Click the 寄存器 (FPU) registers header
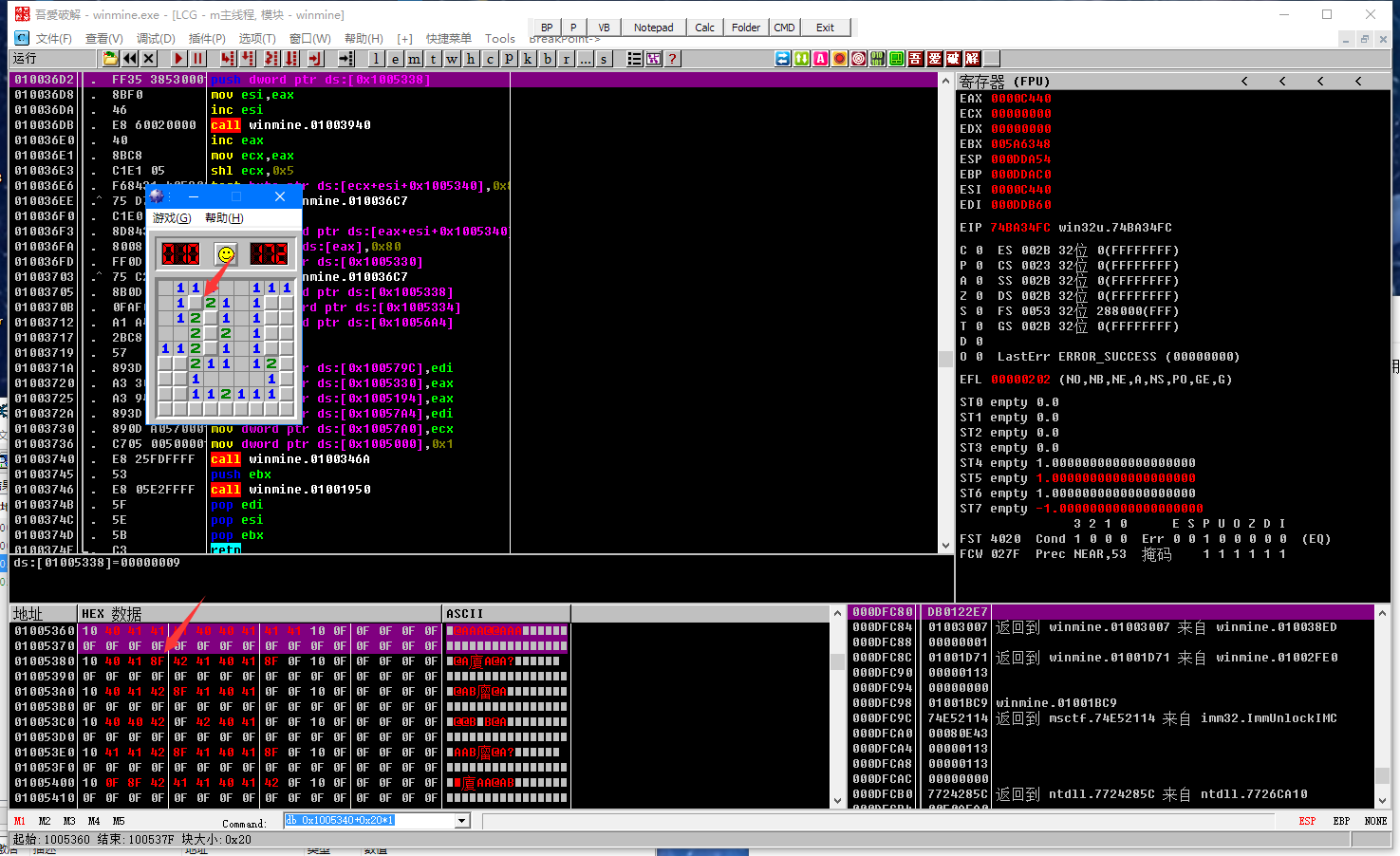 tap(1004, 82)
